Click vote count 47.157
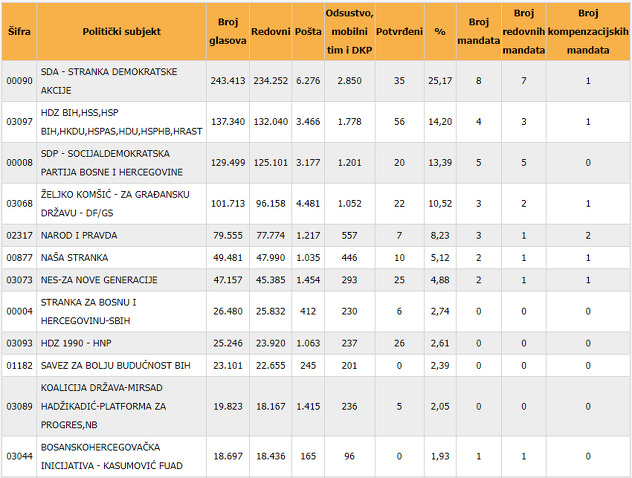The width and height of the screenshot is (632, 478). point(228,280)
